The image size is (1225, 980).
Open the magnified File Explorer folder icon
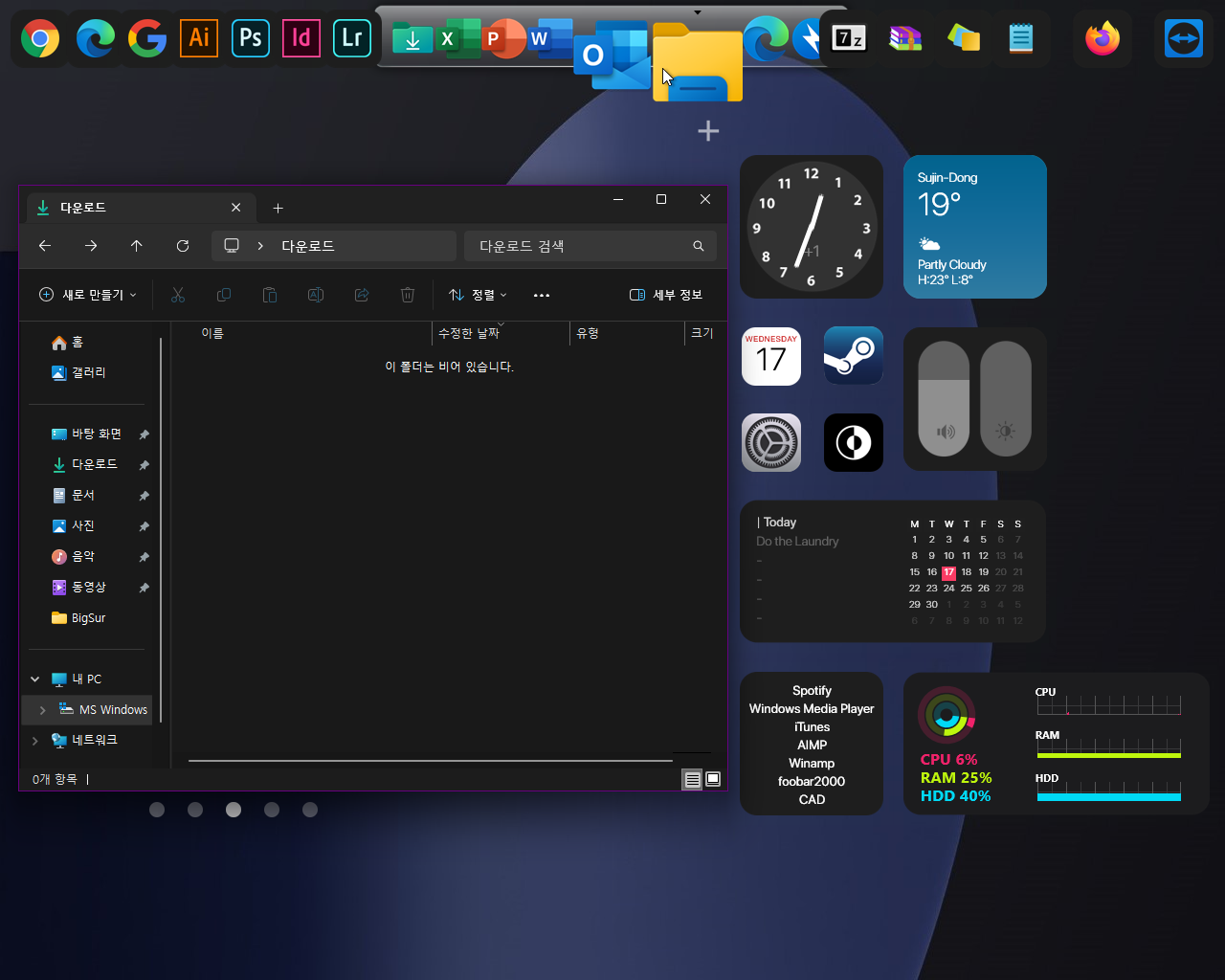click(698, 63)
